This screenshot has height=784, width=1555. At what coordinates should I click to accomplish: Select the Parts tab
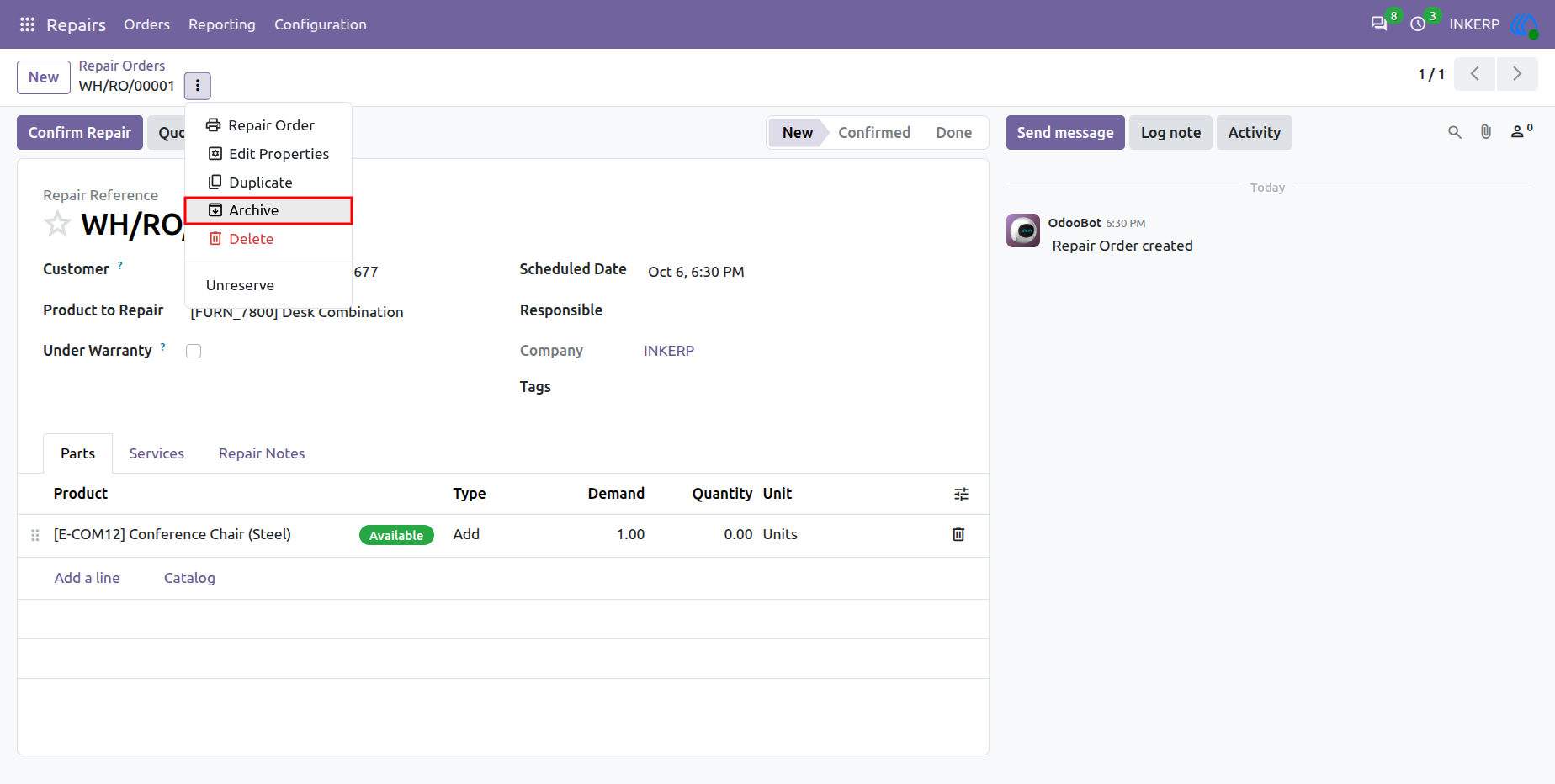click(x=77, y=453)
